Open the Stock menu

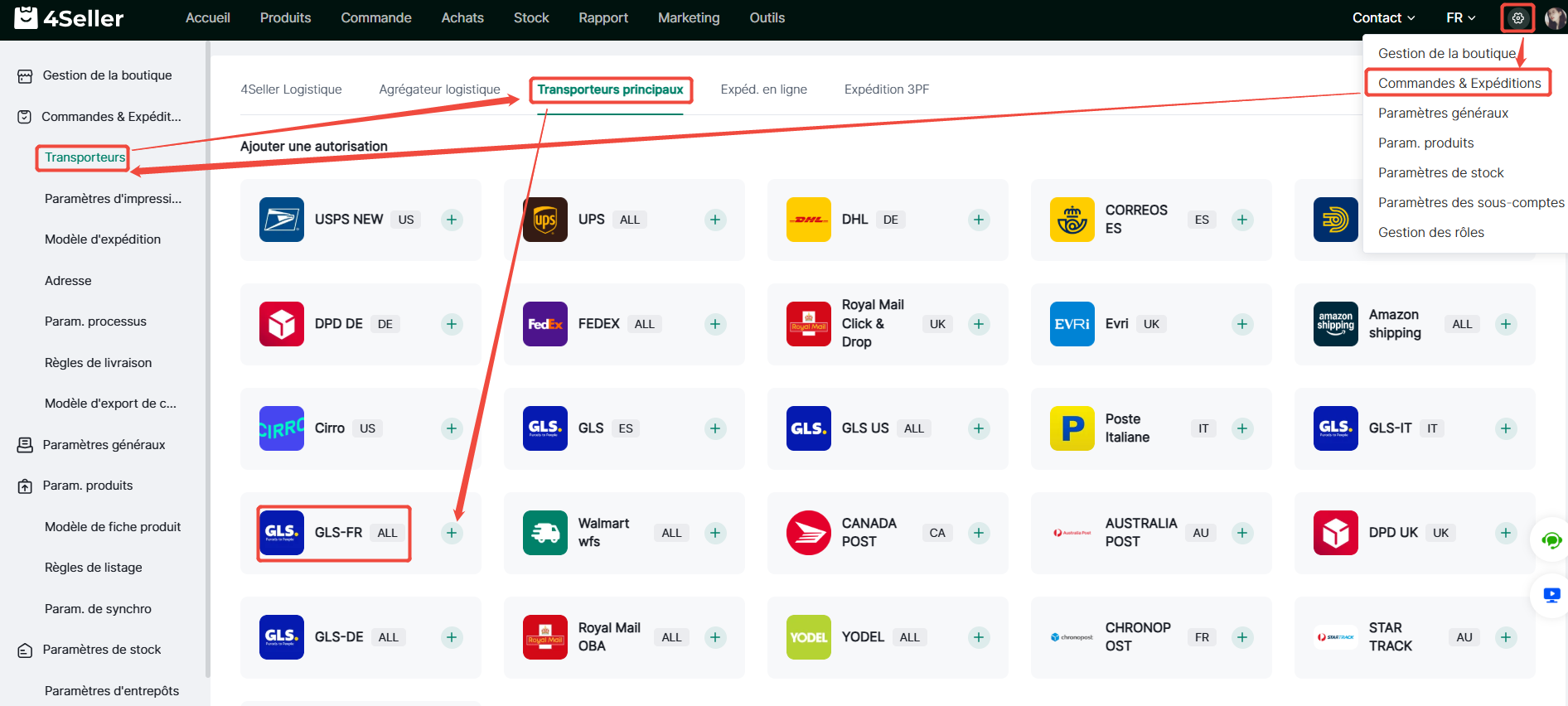click(x=531, y=17)
